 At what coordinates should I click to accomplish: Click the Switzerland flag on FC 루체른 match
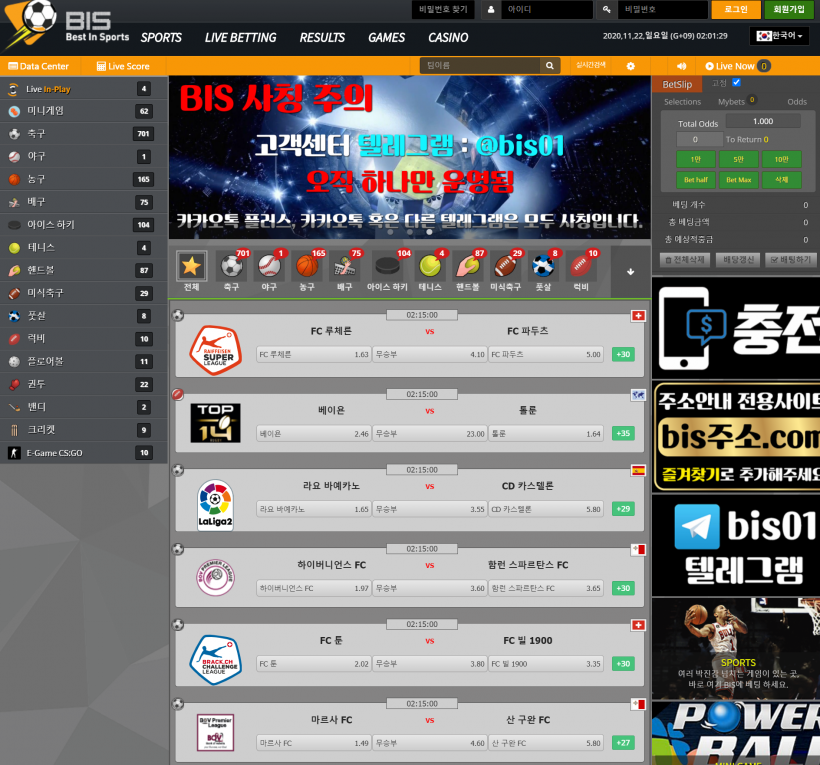(x=638, y=316)
